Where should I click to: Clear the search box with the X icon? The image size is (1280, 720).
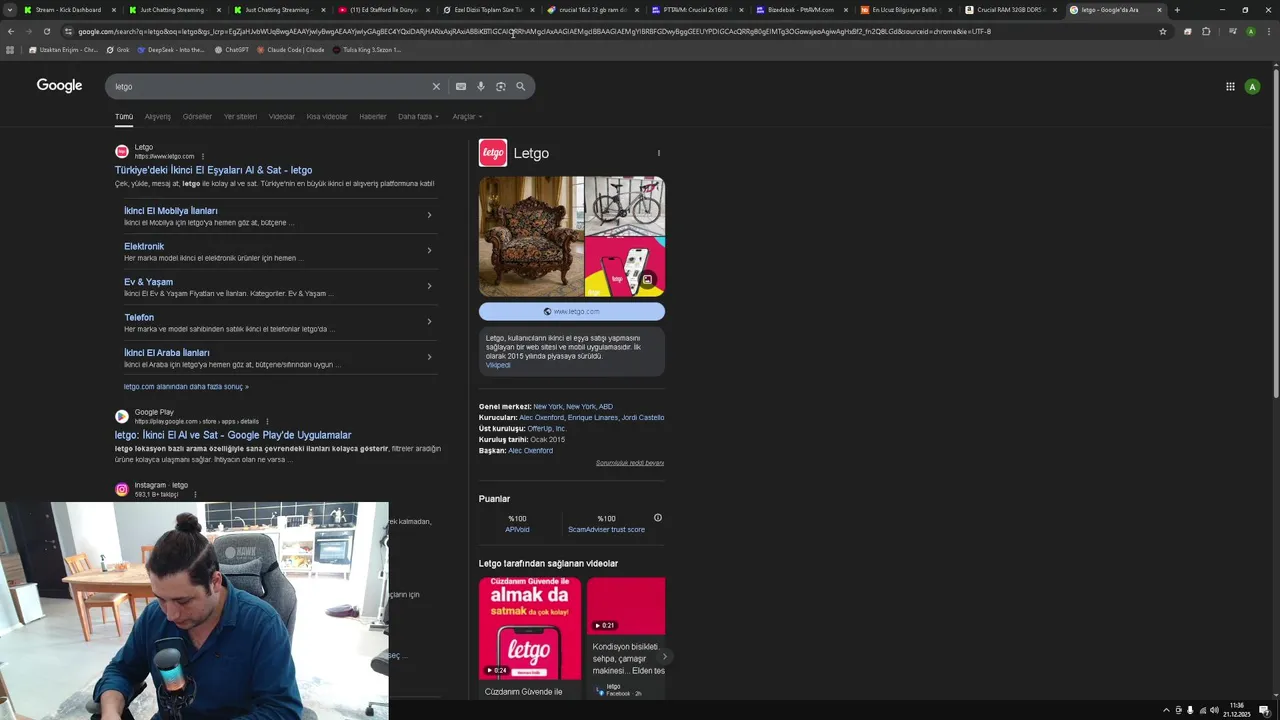[x=436, y=87]
